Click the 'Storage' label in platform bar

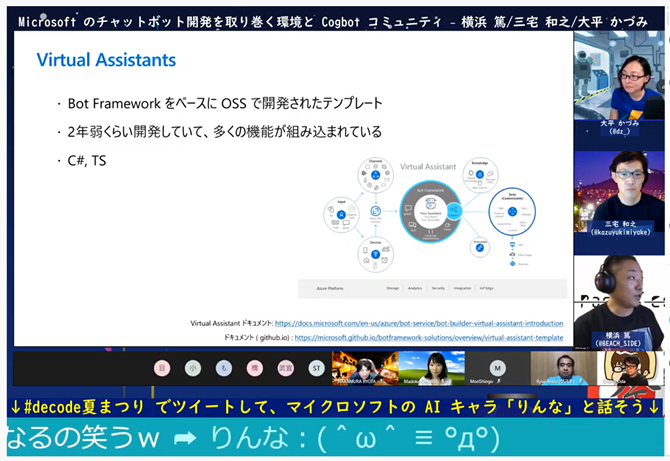pyautogui.click(x=393, y=288)
